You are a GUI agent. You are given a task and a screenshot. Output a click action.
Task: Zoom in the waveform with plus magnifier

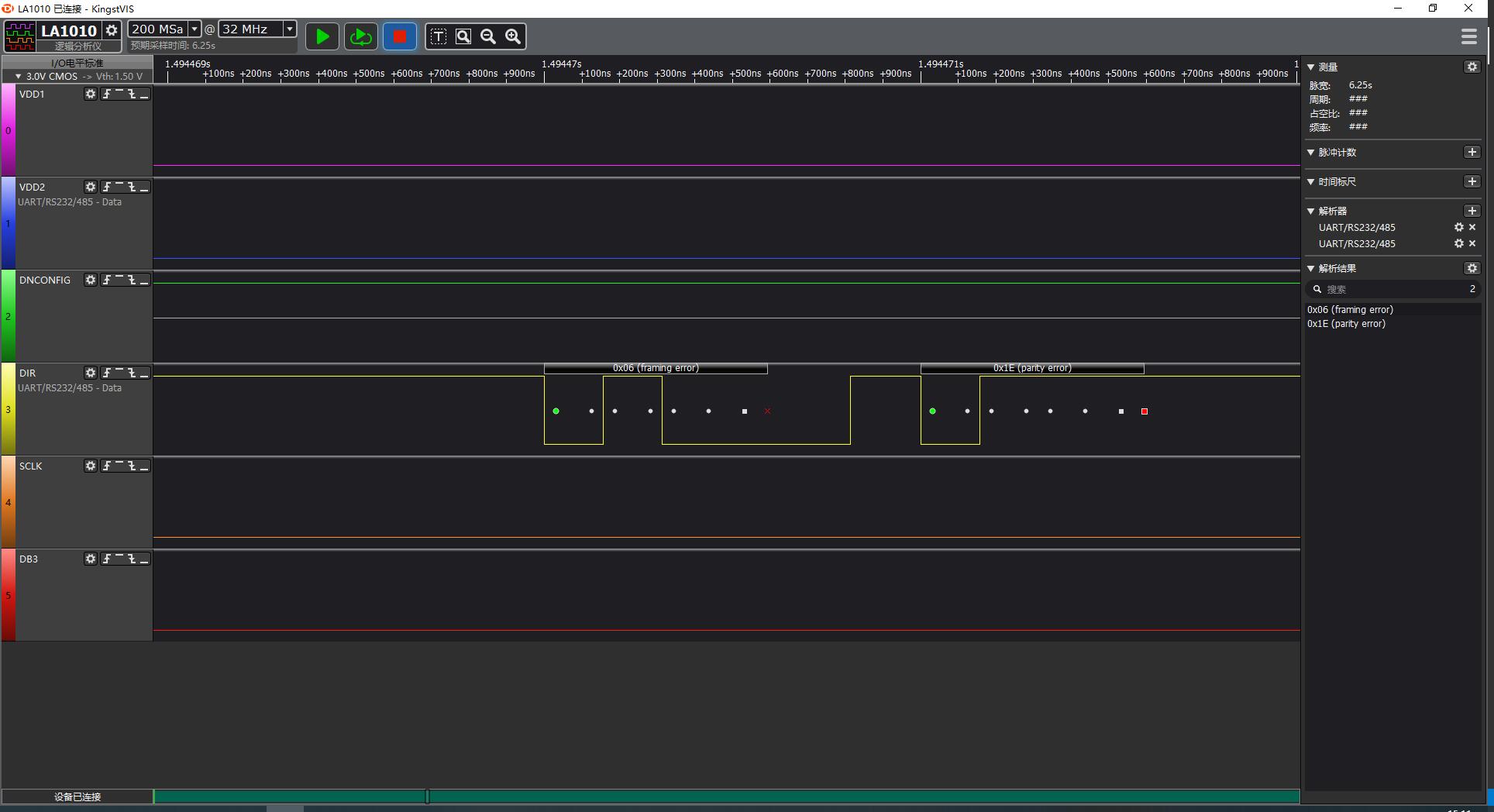(513, 36)
